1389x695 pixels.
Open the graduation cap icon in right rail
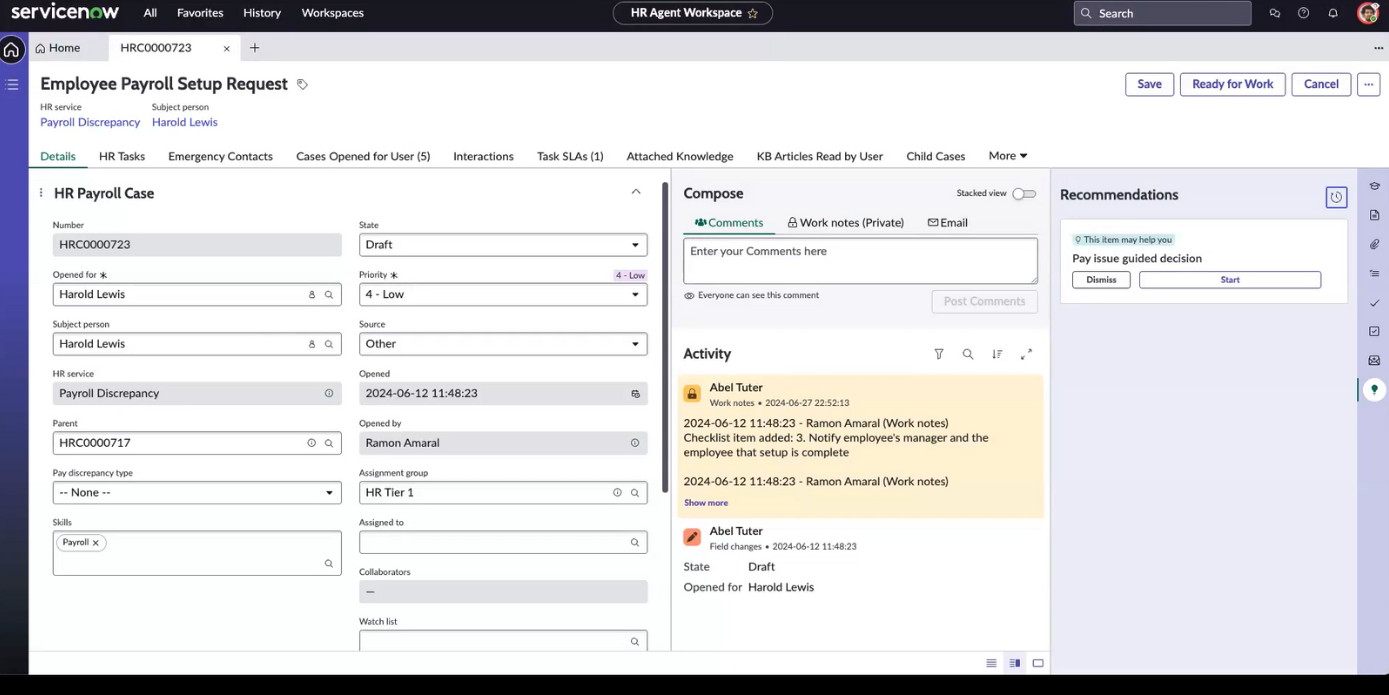pos(1374,186)
